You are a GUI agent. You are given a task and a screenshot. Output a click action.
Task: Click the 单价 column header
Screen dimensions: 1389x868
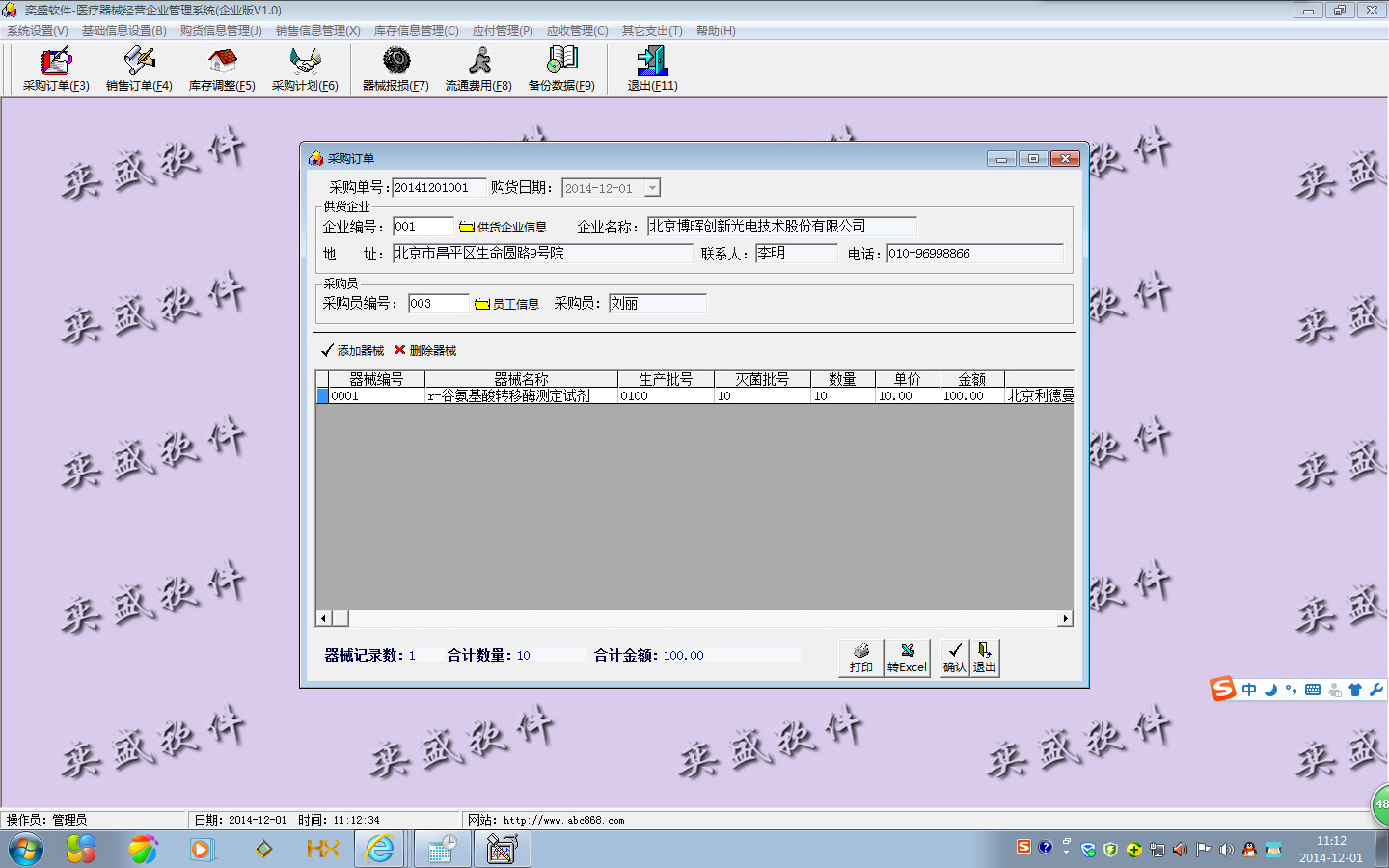pyautogui.click(x=908, y=379)
